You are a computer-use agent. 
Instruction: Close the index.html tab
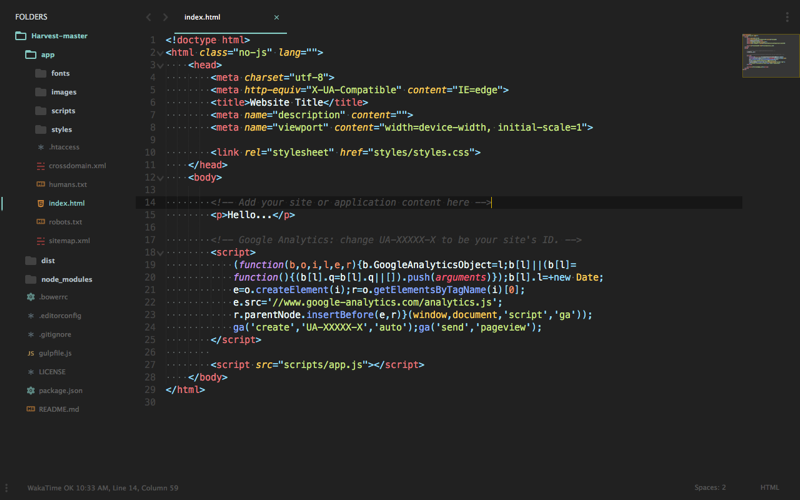click(276, 17)
